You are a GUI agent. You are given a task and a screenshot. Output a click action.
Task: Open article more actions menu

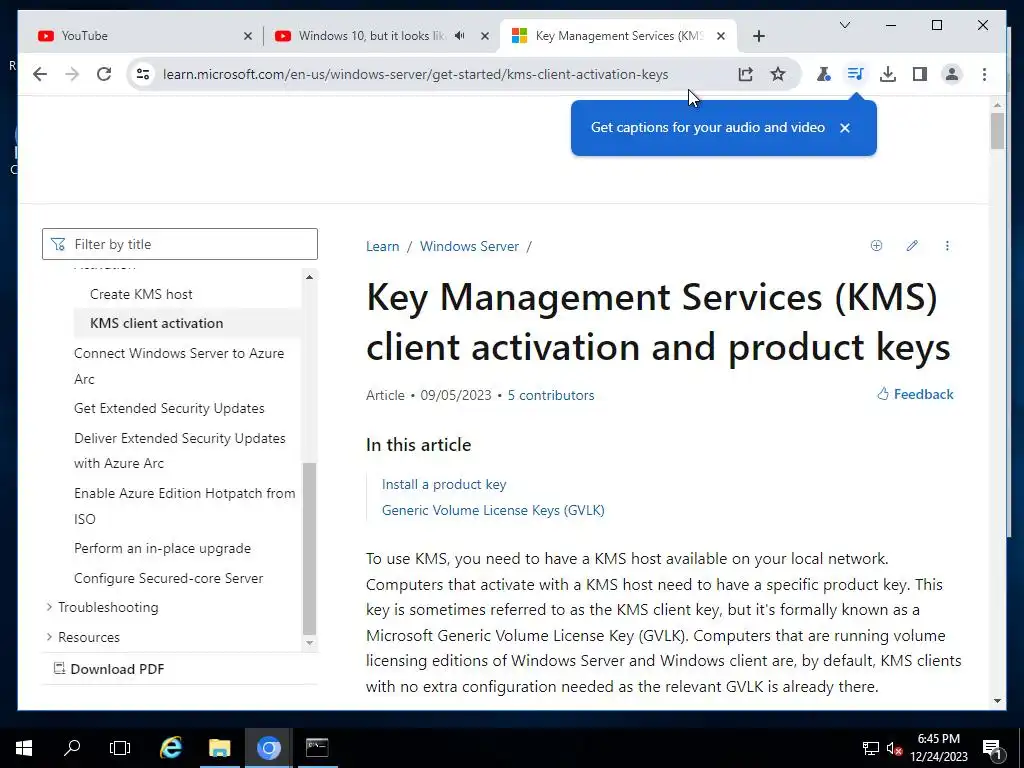[x=947, y=246]
